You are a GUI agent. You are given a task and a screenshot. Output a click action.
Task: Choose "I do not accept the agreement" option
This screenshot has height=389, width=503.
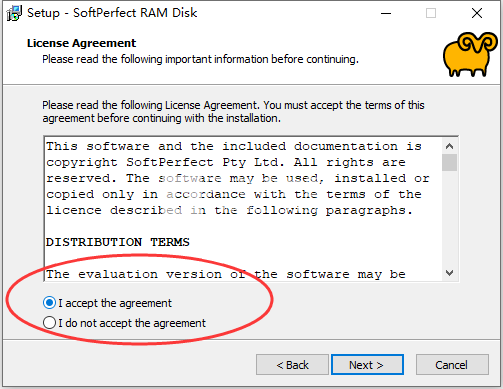click(49, 323)
